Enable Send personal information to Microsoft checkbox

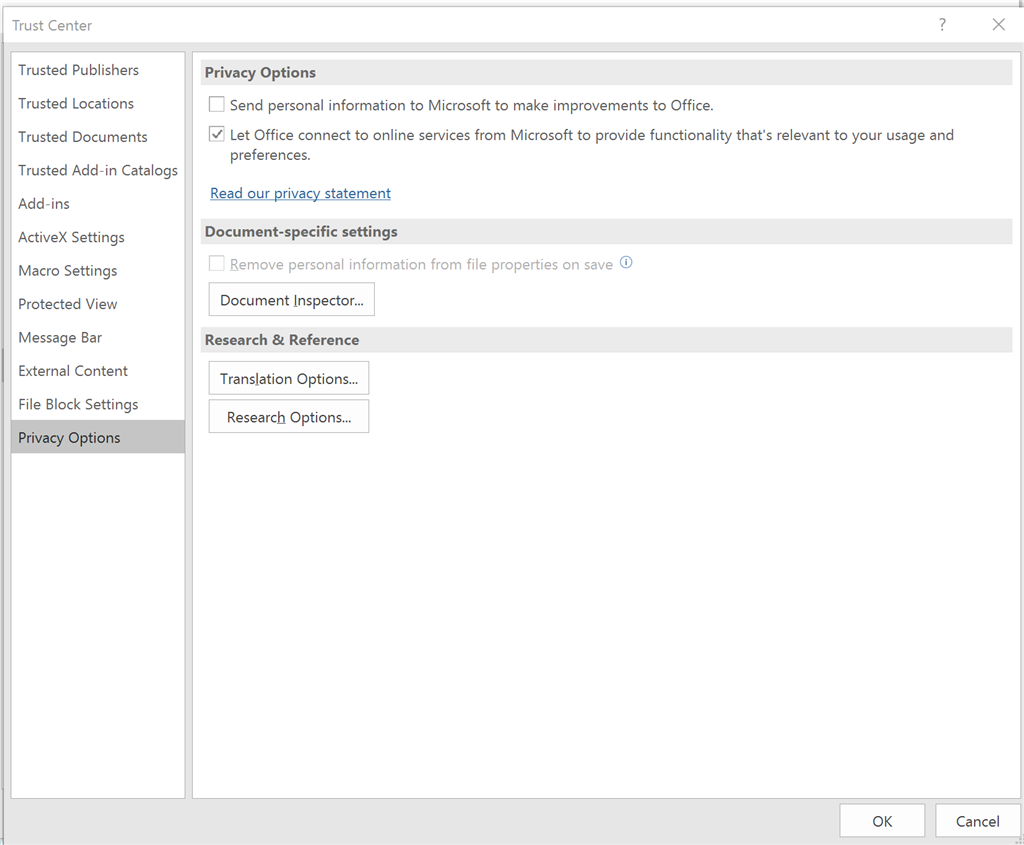coord(216,104)
